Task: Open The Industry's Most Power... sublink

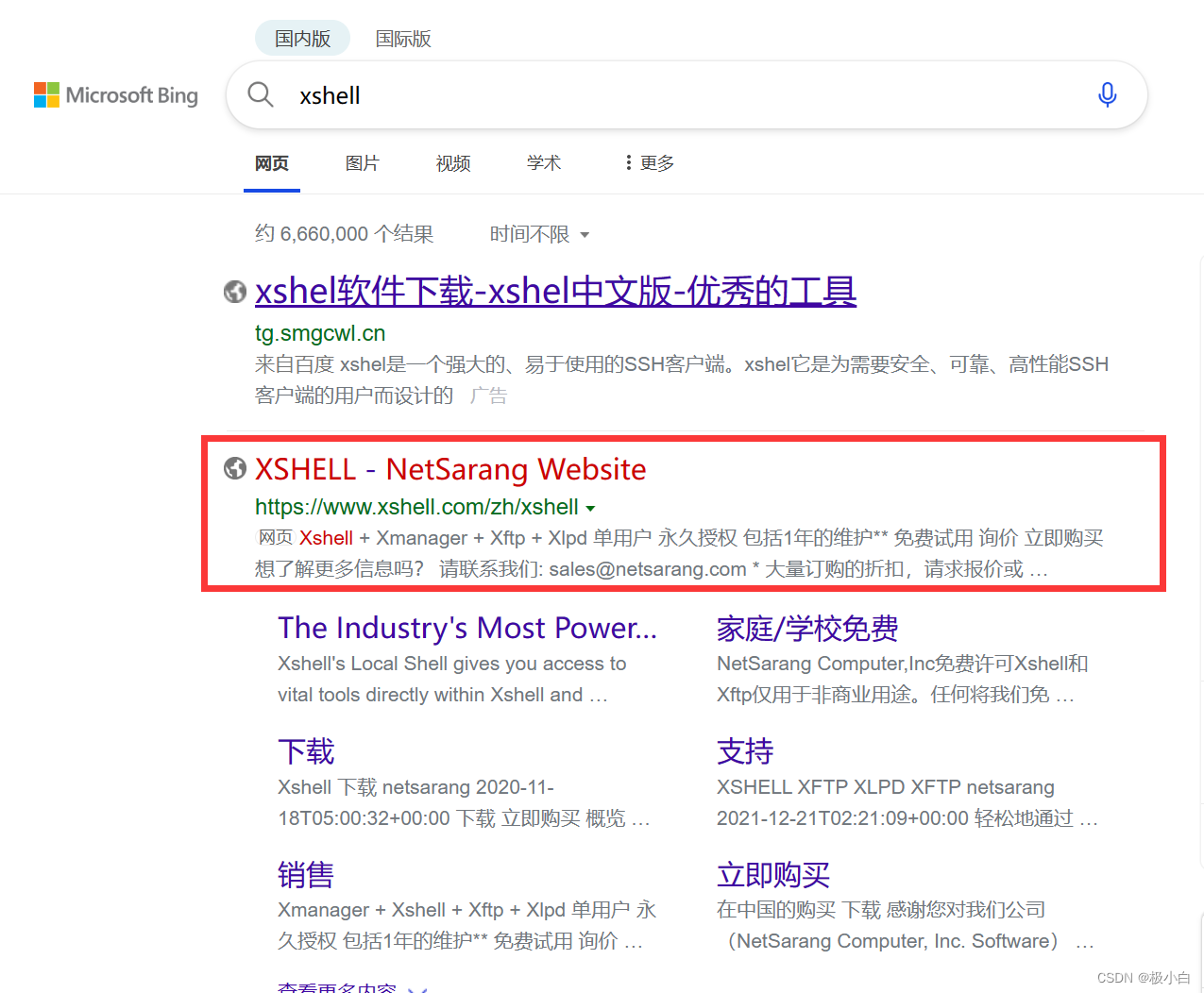Action: [467, 628]
